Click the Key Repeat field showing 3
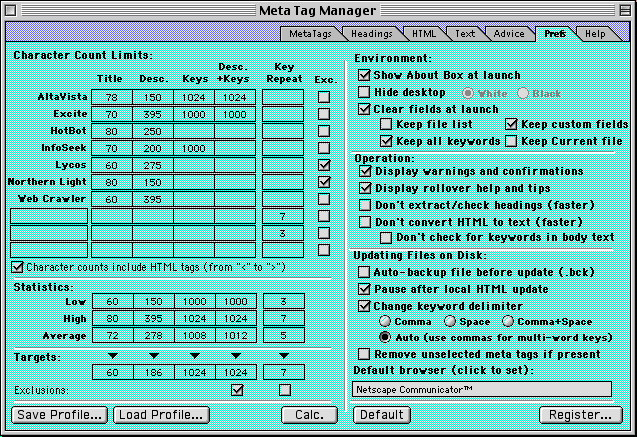The width and height of the screenshot is (637, 437). [x=283, y=233]
